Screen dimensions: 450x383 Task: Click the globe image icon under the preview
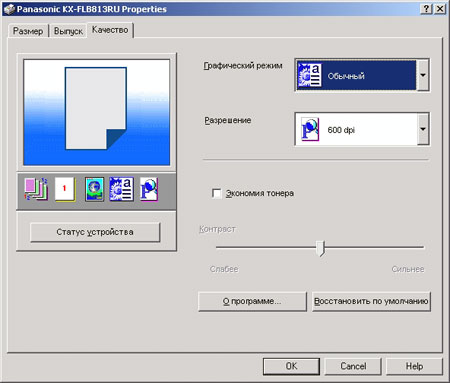tap(94, 189)
